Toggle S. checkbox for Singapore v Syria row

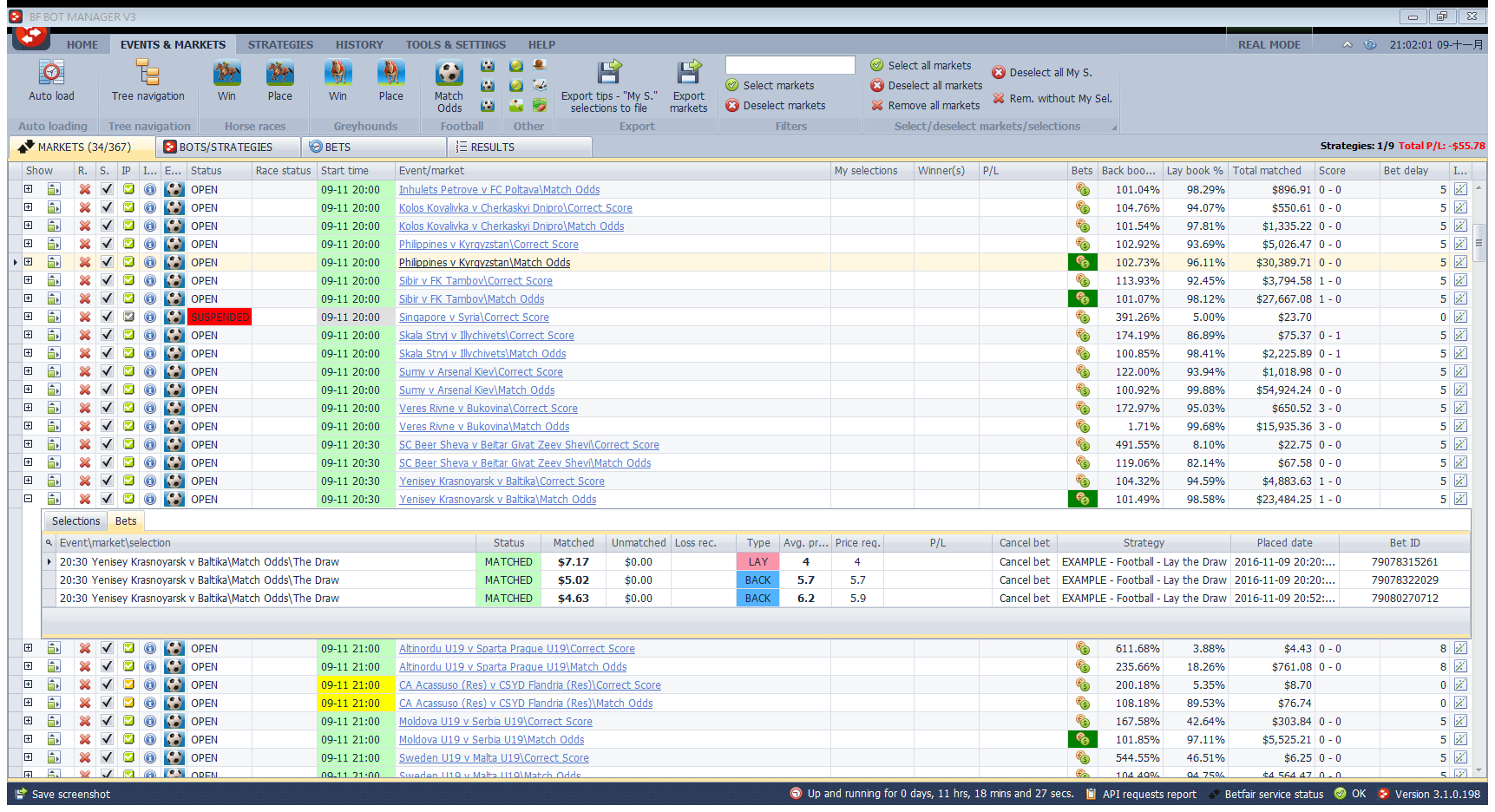point(107,317)
